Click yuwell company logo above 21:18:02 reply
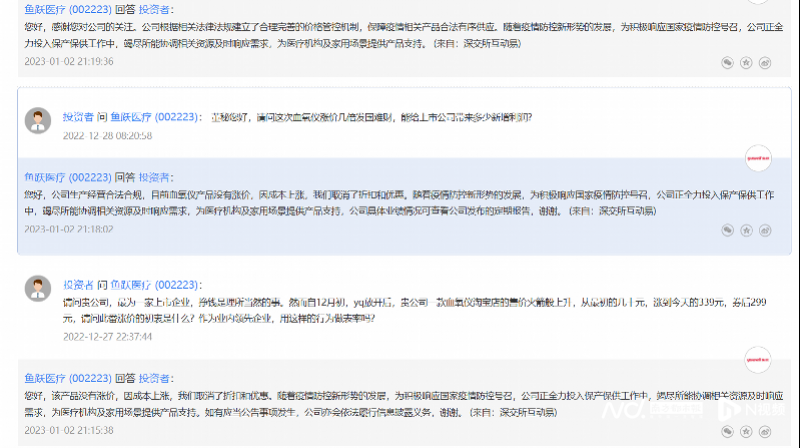Viewport: 800px width, 448px height. point(758,158)
